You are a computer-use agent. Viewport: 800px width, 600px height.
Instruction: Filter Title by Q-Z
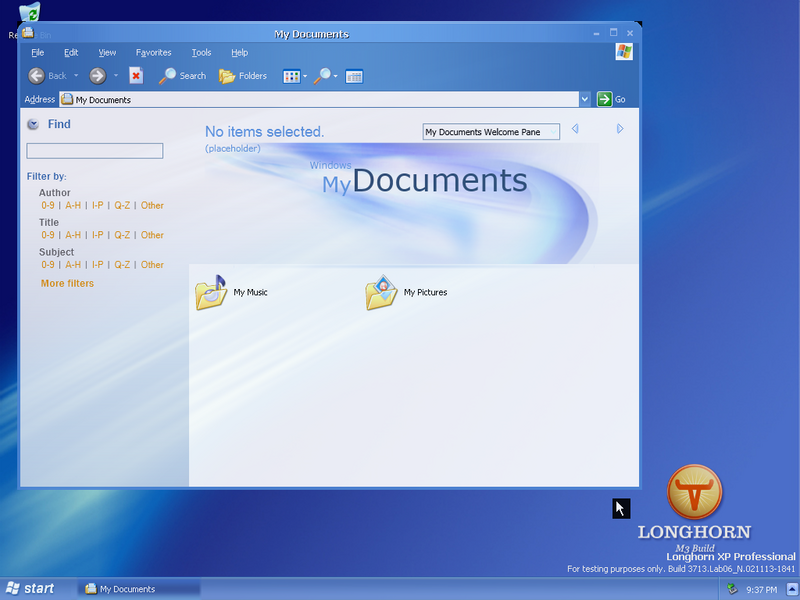122,235
